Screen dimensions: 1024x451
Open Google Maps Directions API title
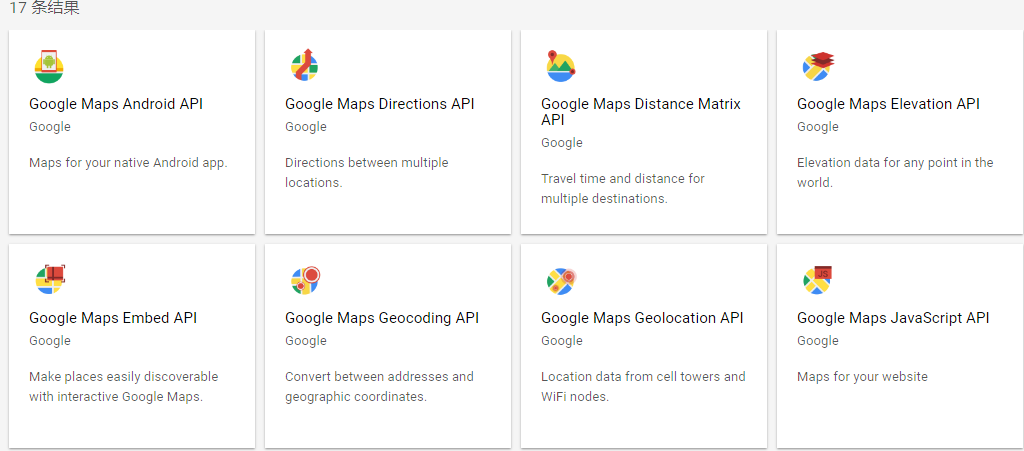379,104
